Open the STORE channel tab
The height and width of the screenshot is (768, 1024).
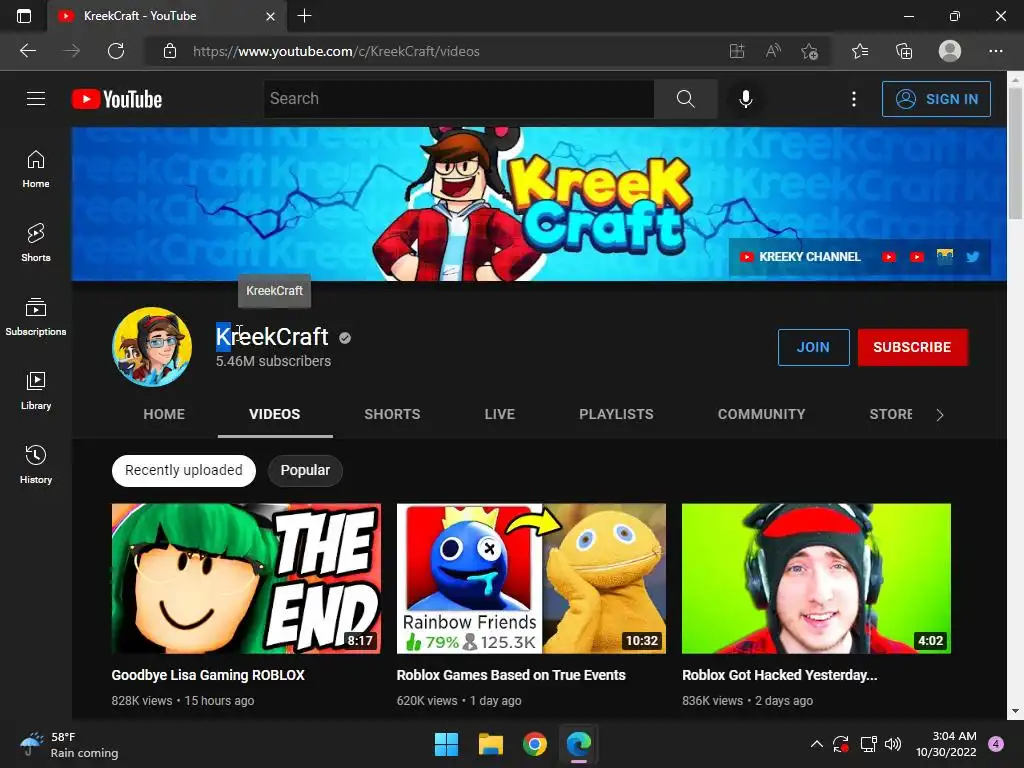point(891,414)
